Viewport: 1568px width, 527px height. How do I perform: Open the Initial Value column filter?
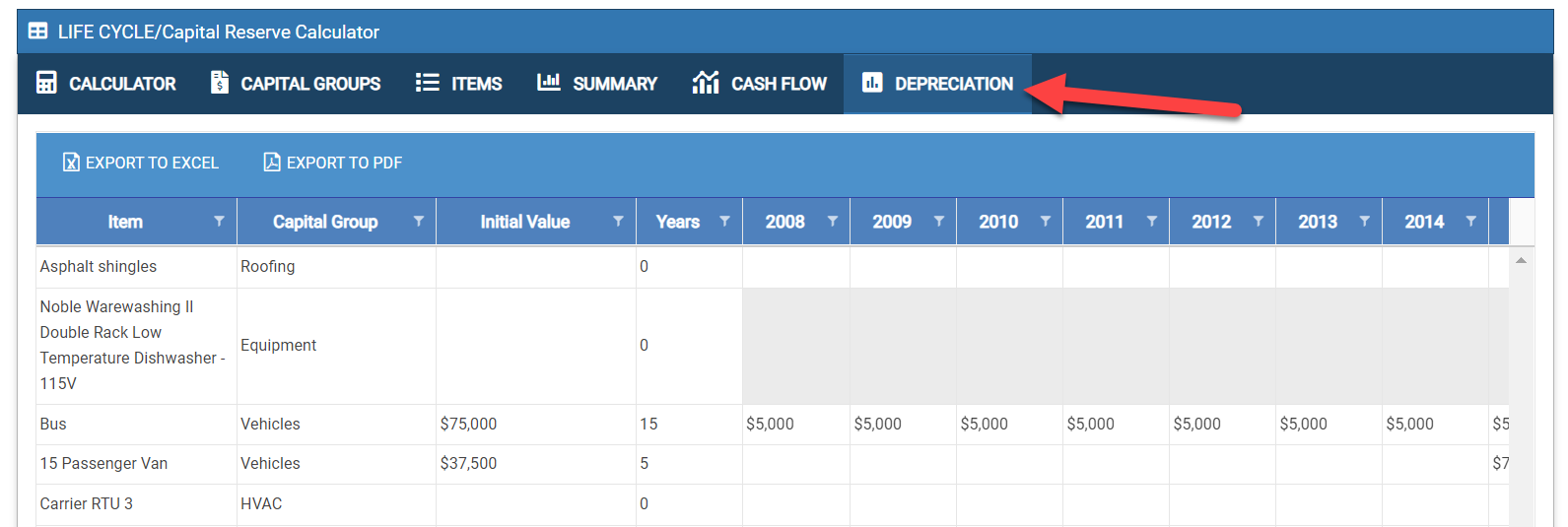point(618,222)
